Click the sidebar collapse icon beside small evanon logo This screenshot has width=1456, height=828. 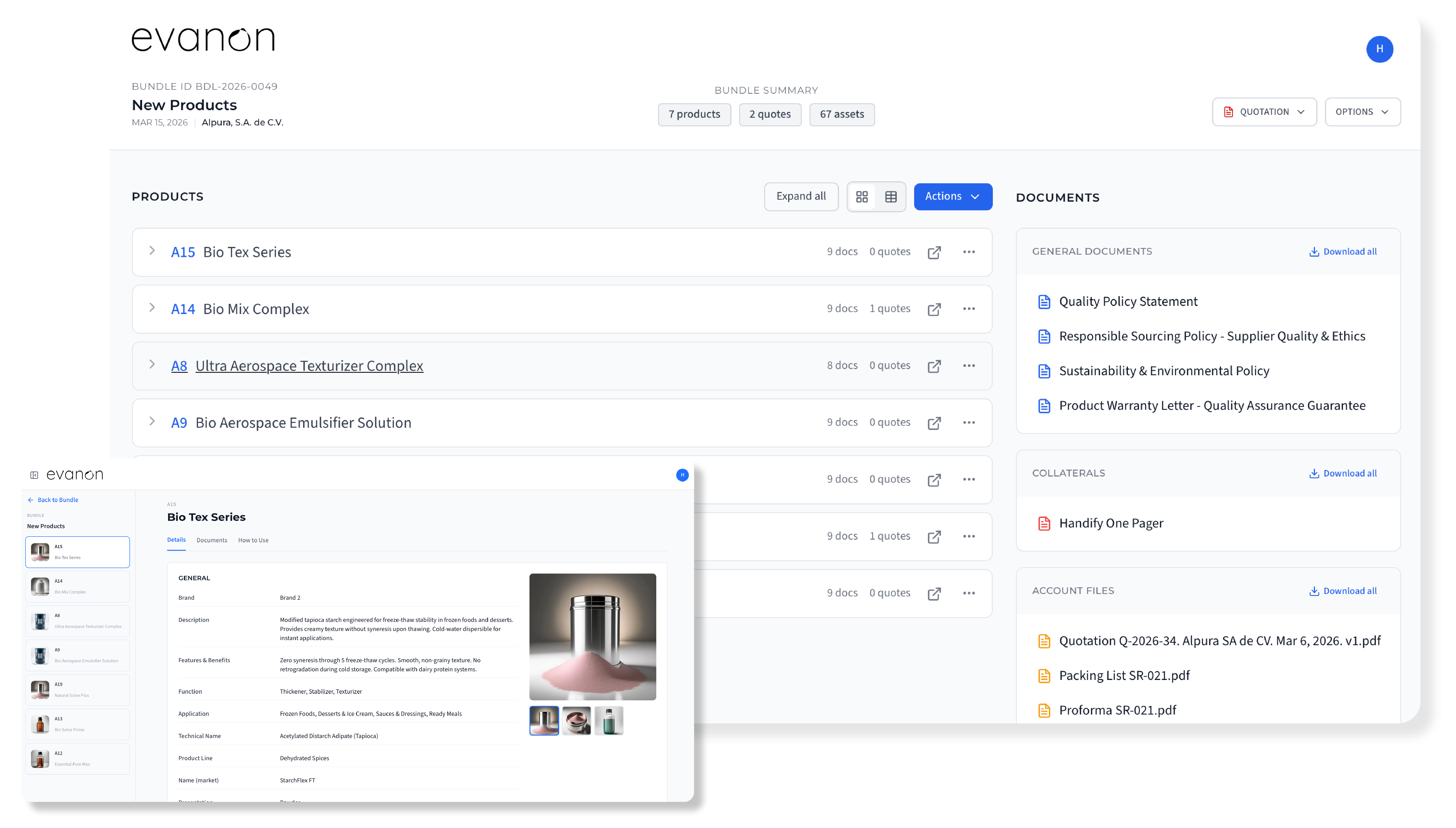point(34,475)
